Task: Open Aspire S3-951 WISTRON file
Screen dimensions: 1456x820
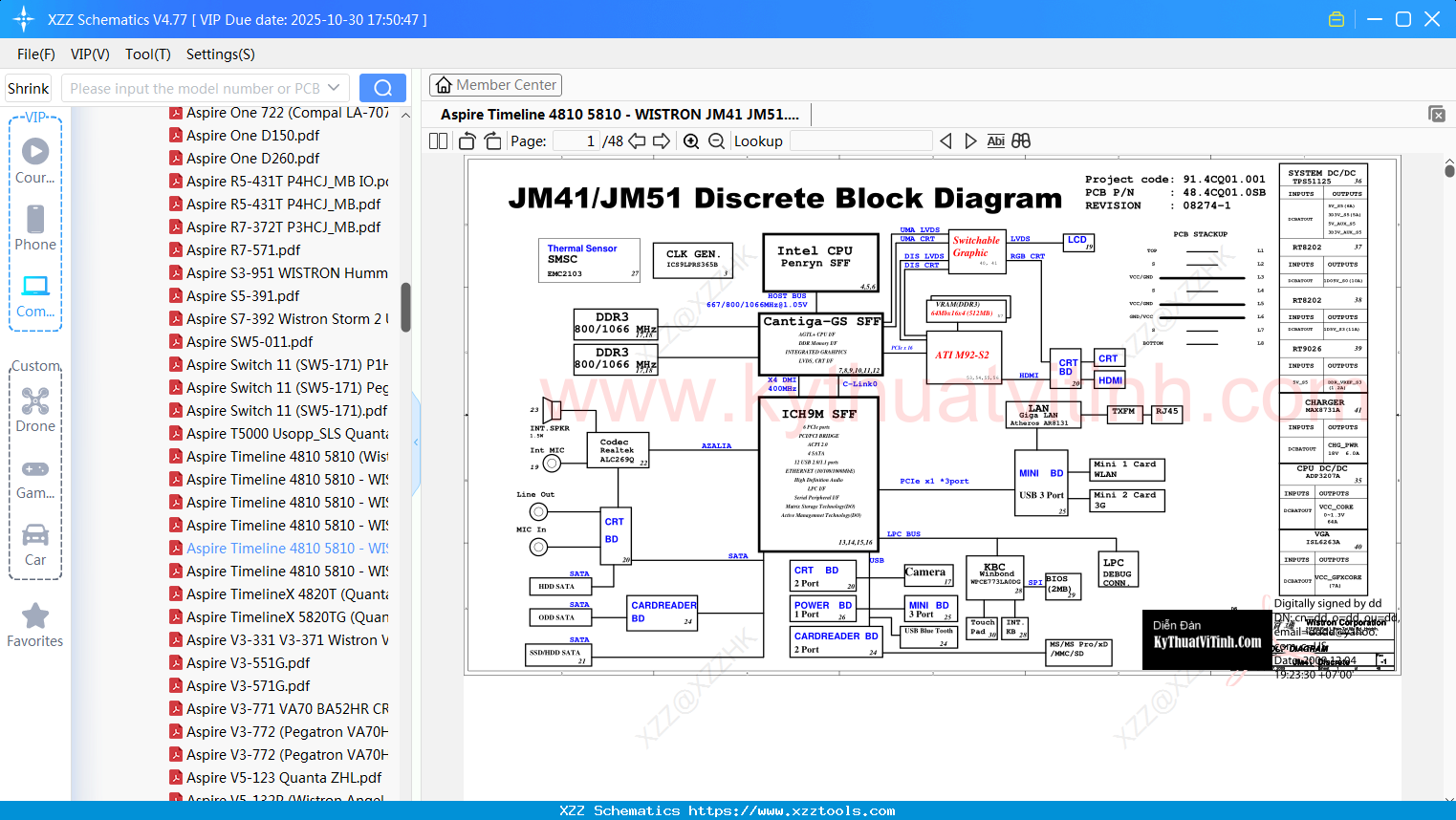Action: click(x=288, y=273)
